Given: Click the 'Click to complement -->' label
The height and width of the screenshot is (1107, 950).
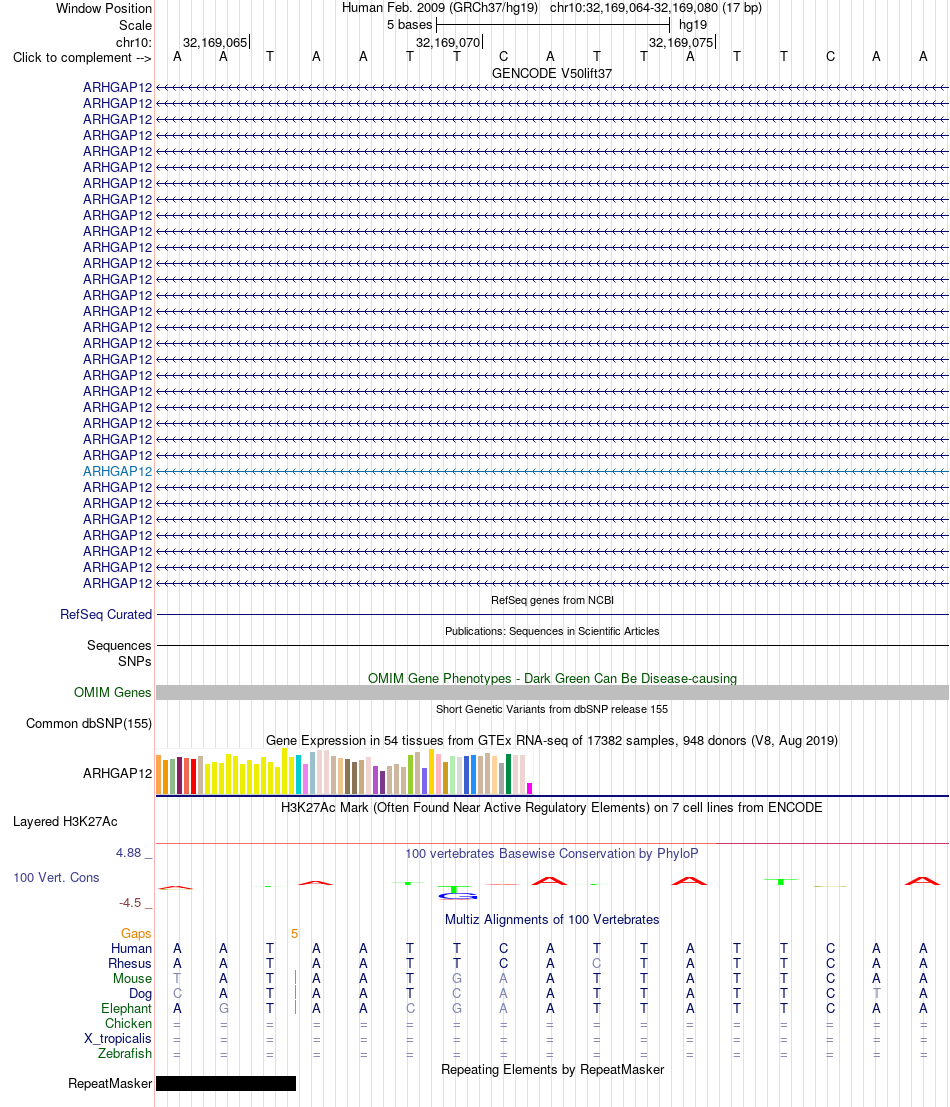Looking at the screenshot, I should [x=82, y=57].
